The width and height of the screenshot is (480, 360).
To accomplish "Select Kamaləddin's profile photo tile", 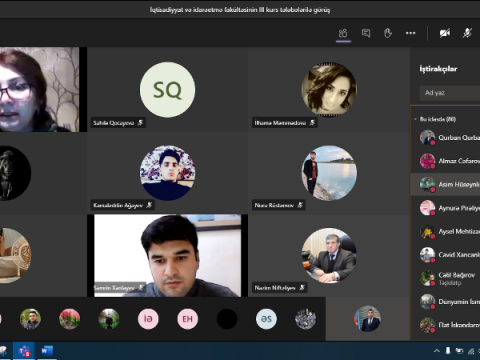I will pos(167,173).
